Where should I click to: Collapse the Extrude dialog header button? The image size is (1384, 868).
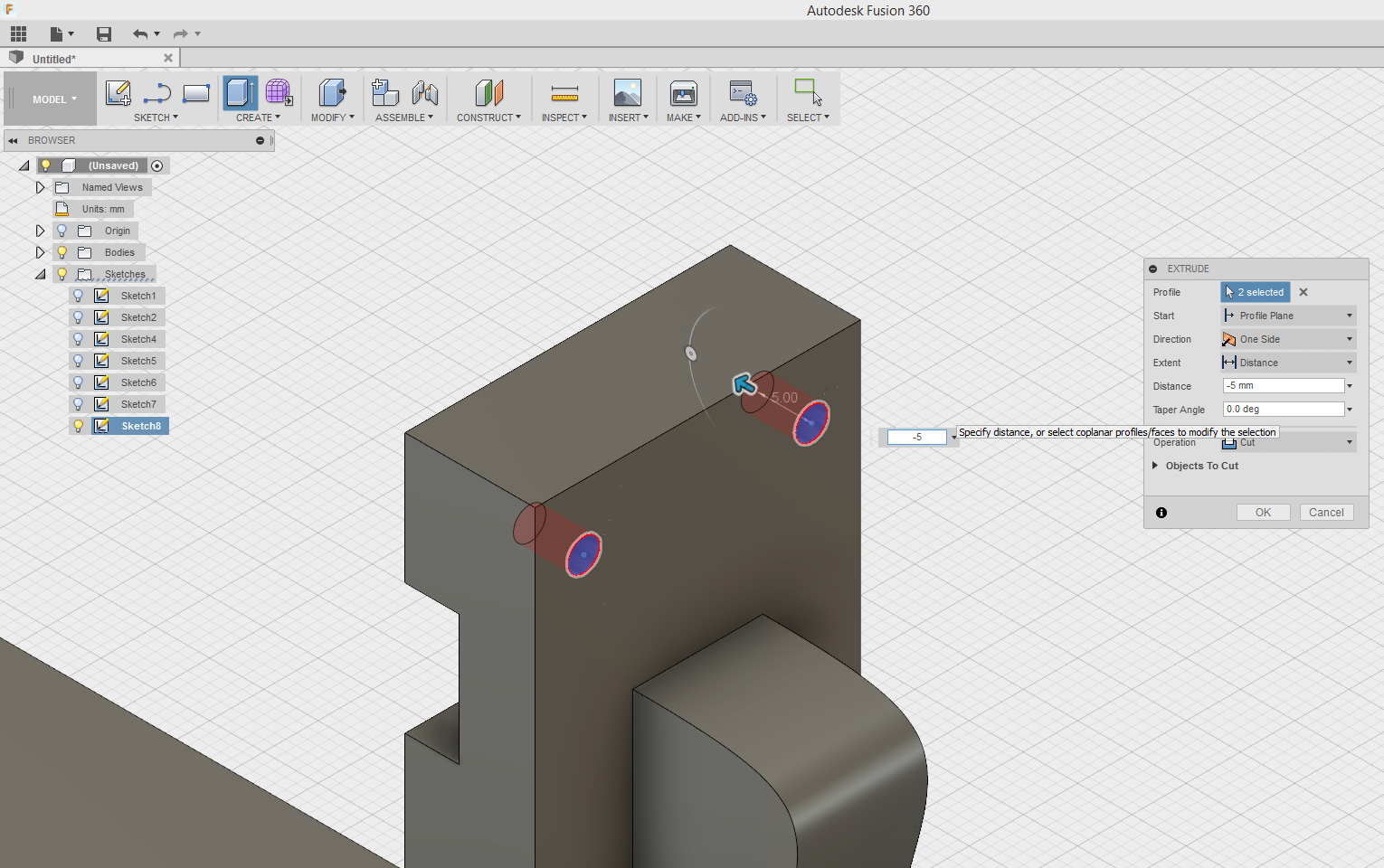[1152, 269]
